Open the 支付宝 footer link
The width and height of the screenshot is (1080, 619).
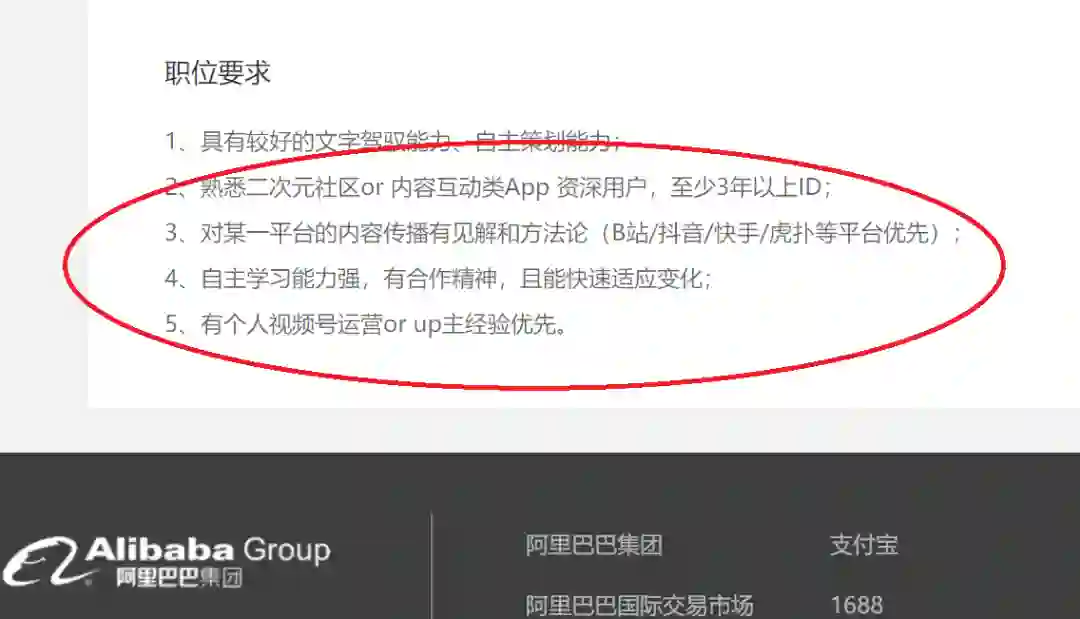click(x=864, y=545)
